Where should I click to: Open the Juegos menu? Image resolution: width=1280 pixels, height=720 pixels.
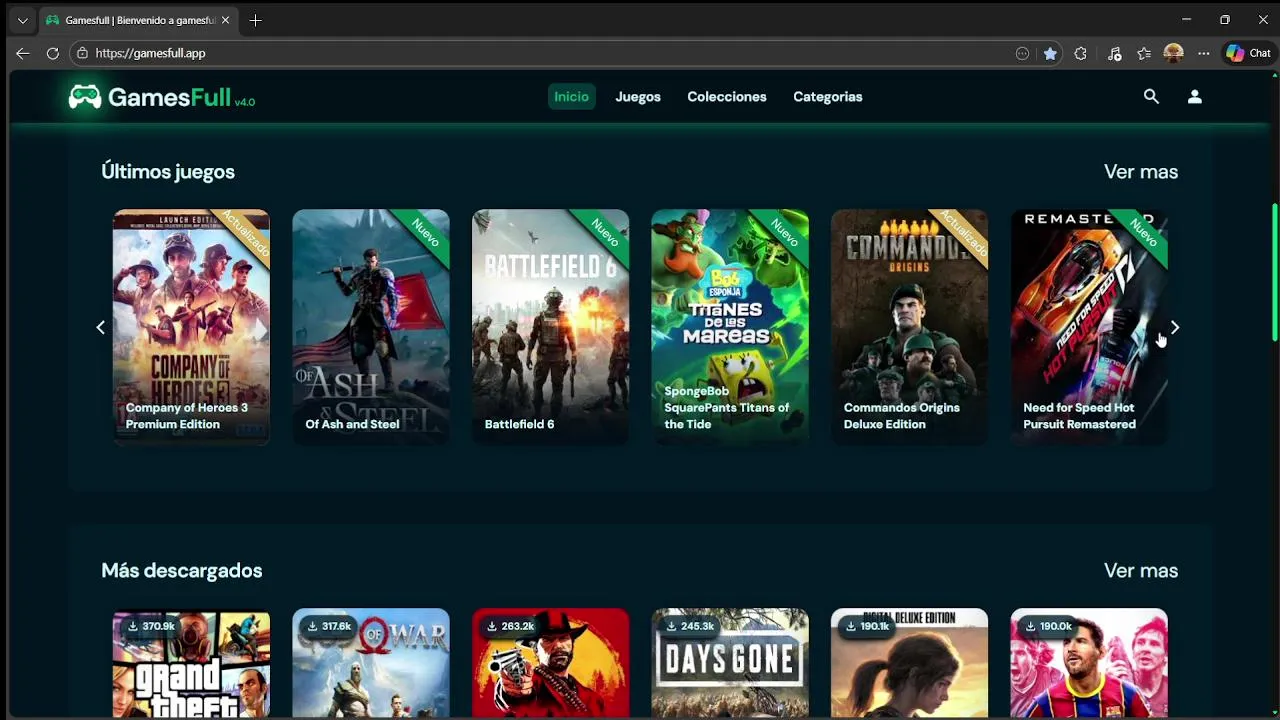tap(638, 97)
